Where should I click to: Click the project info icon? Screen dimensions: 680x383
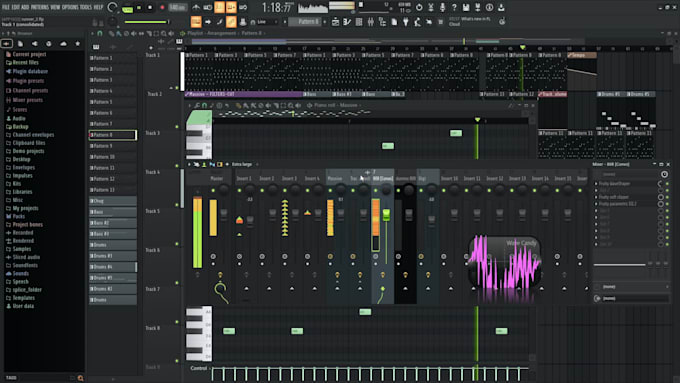coord(489,7)
